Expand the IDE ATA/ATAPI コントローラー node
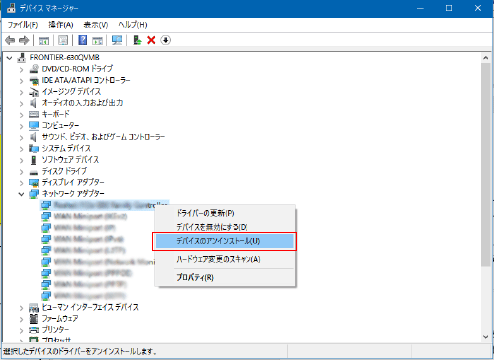 (x=22, y=81)
